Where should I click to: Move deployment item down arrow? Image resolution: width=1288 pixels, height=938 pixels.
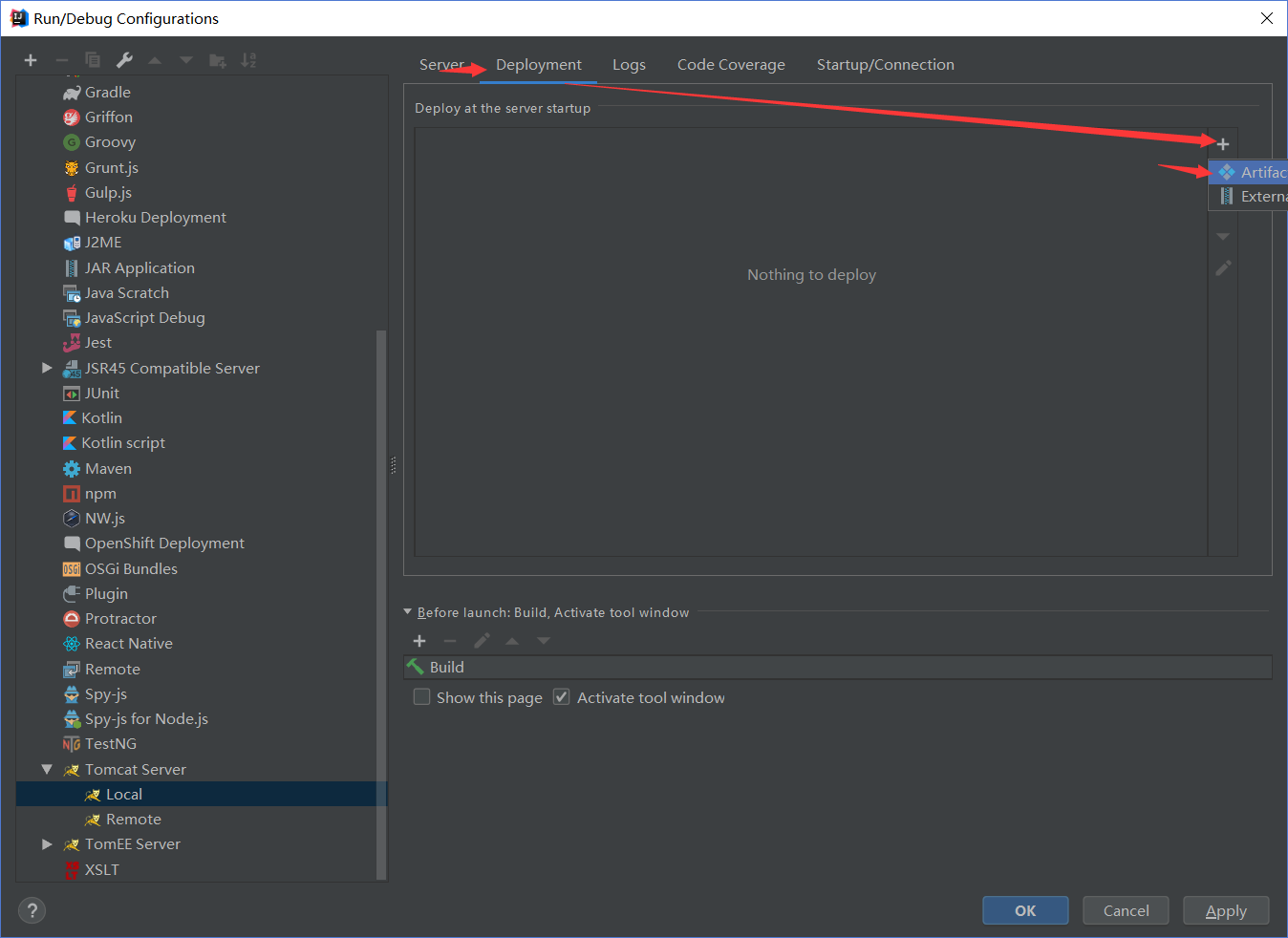click(x=1223, y=236)
